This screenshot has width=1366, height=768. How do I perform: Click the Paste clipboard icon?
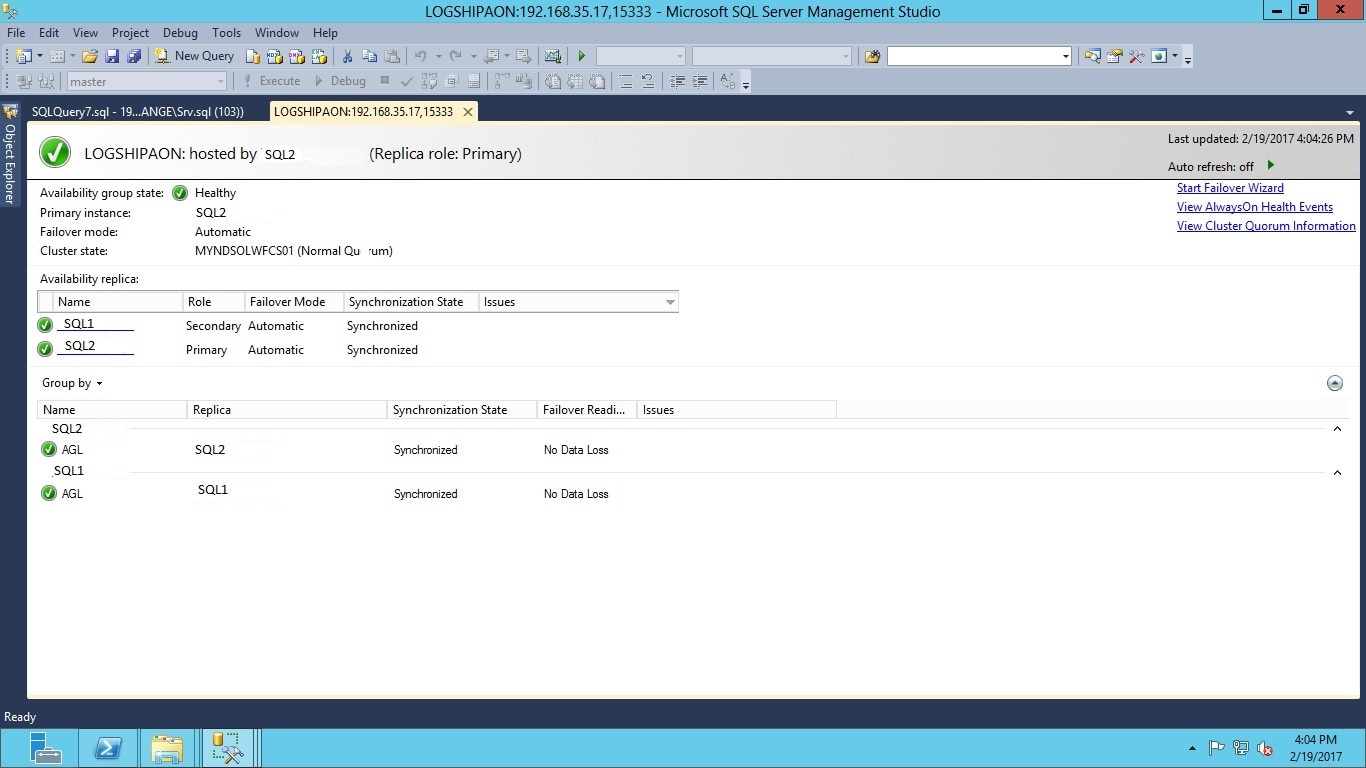click(392, 56)
